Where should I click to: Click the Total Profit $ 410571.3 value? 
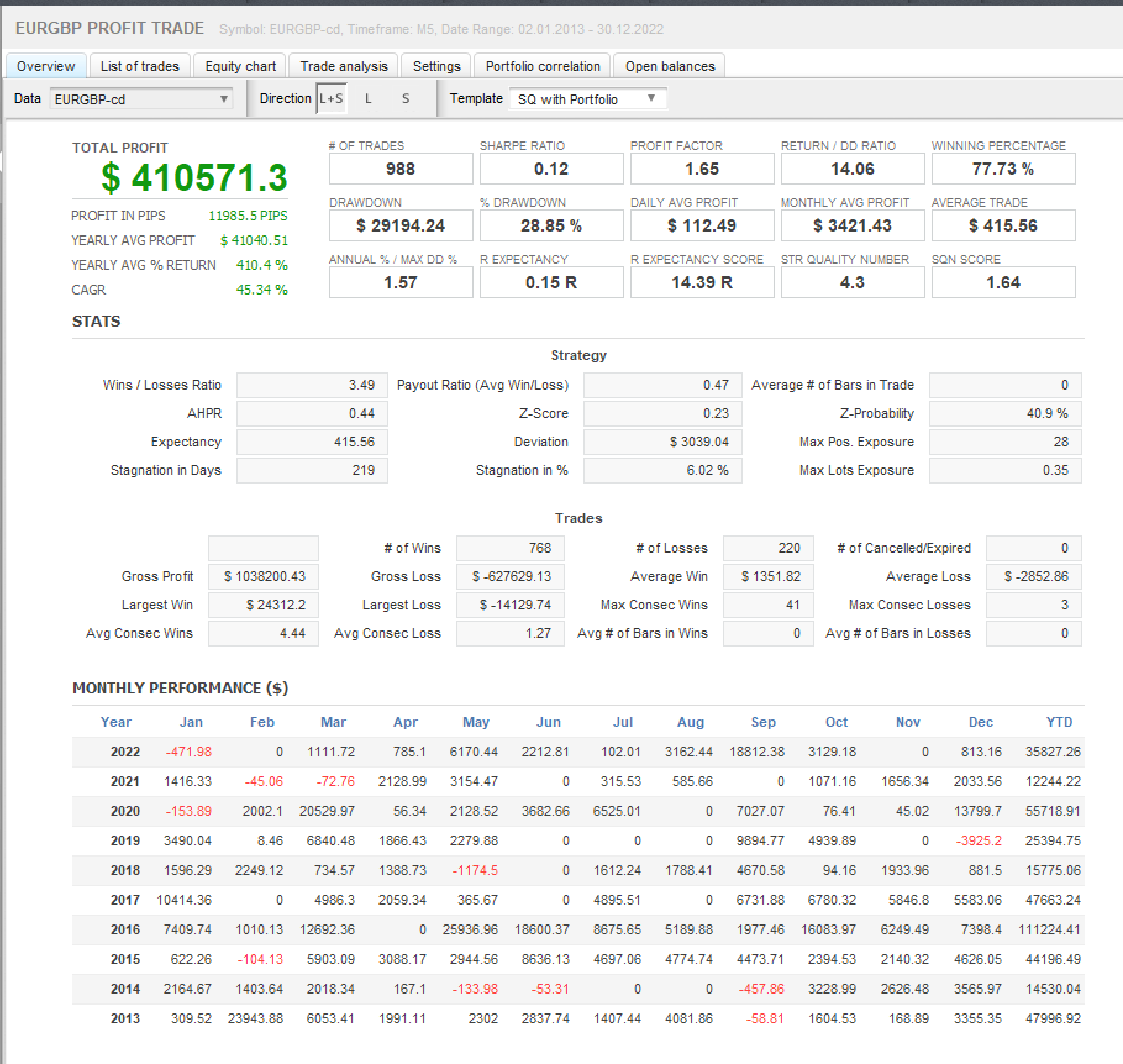(194, 178)
